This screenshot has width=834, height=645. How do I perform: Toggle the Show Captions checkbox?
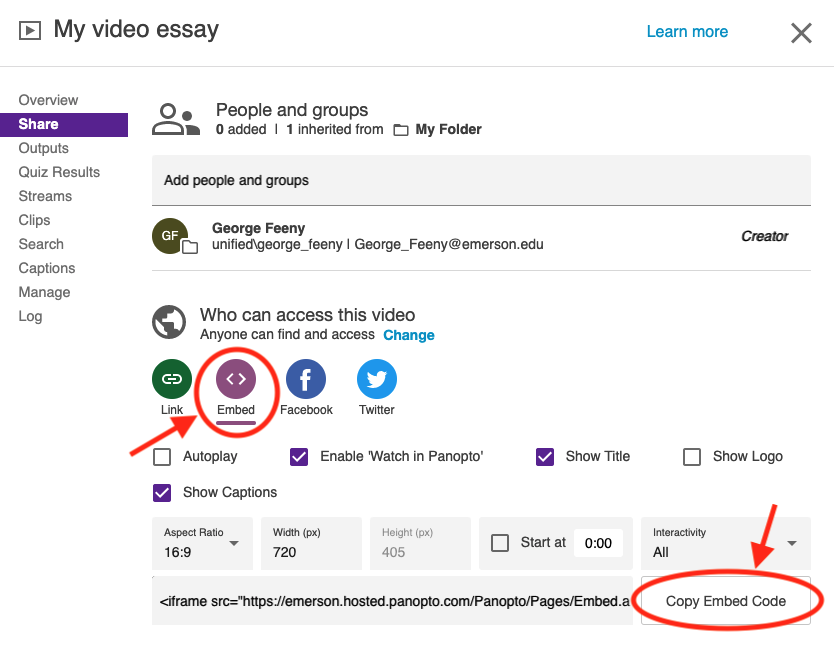click(162, 493)
